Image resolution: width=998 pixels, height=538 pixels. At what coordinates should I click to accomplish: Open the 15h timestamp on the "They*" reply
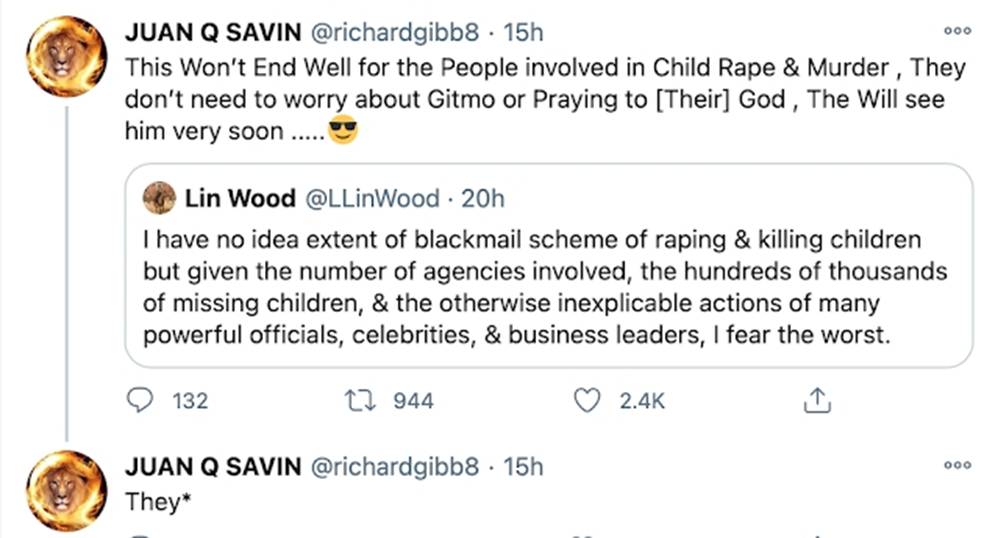[522, 466]
